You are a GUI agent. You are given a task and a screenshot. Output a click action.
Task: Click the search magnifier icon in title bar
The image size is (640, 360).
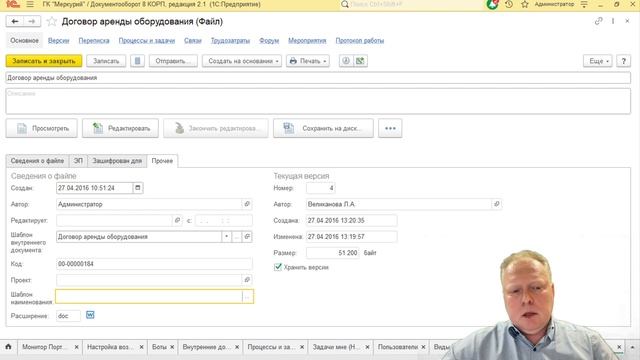pos(345,4)
